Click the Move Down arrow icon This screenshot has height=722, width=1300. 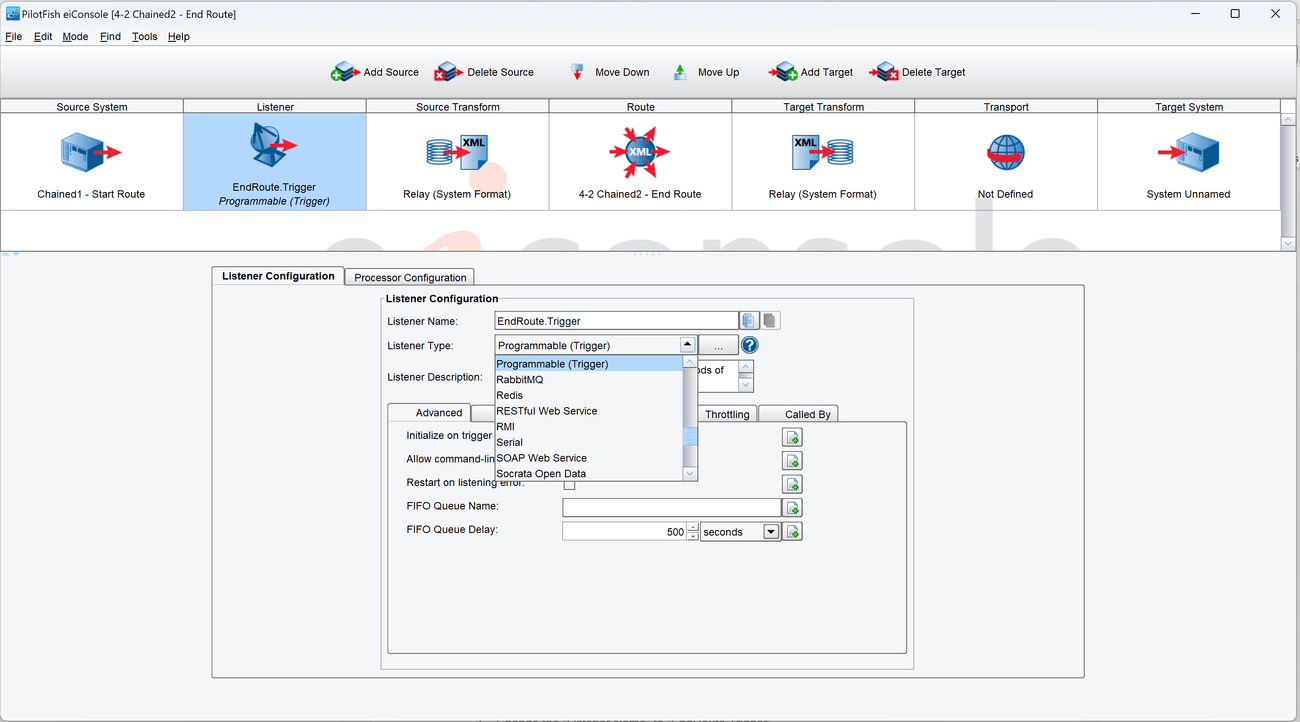point(577,72)
